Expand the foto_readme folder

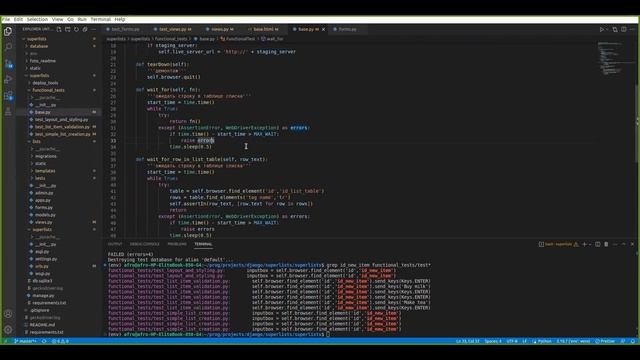coord(42,61)
